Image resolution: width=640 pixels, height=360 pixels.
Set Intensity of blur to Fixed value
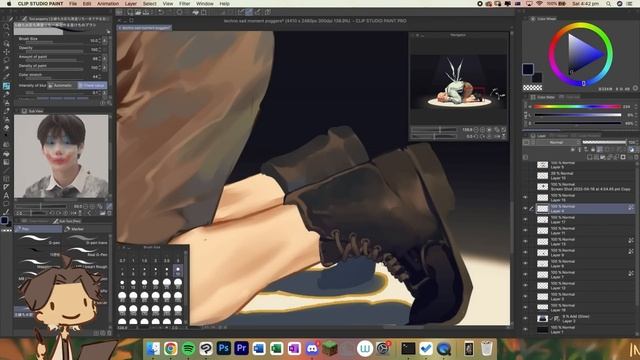[93, 85]
